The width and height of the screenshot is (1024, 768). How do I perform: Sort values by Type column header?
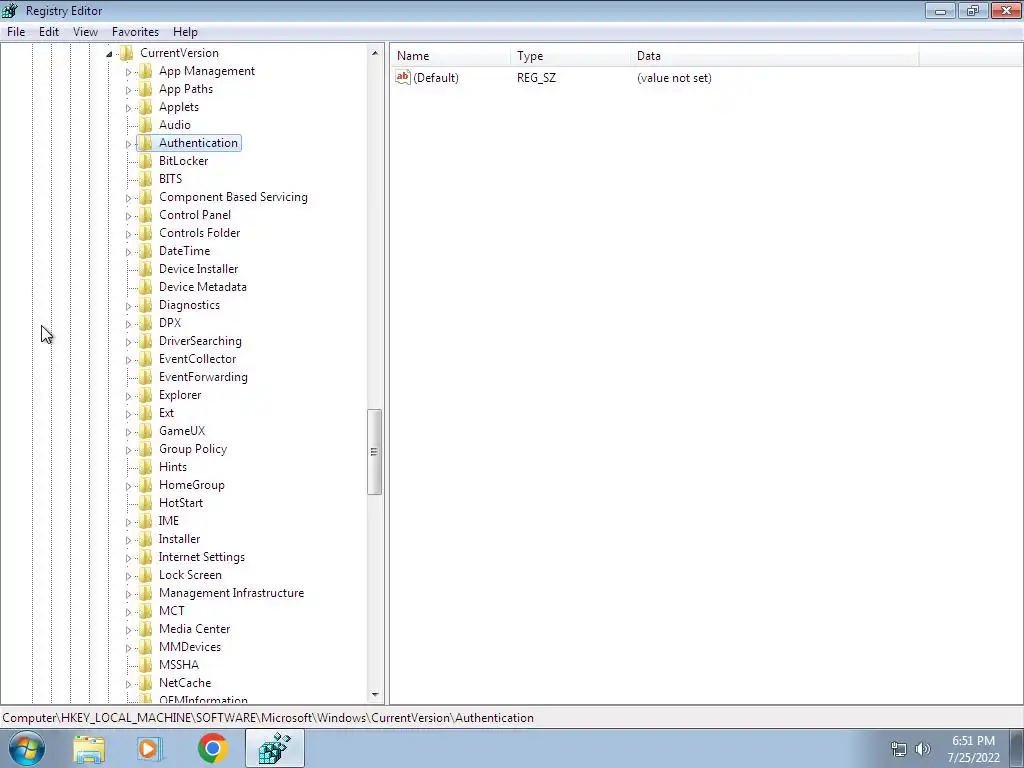pyautogui.click(x=571, y=56)
